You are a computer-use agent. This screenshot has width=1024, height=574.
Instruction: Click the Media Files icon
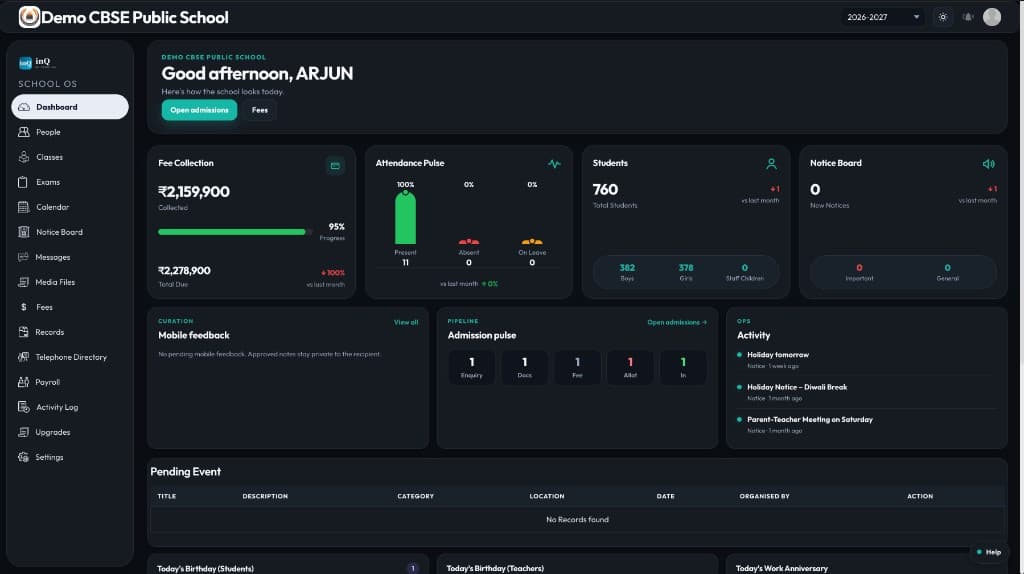click(24, 282)
